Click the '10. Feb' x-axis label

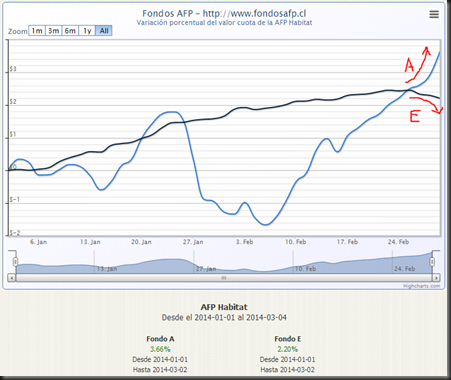click(295, 242)
